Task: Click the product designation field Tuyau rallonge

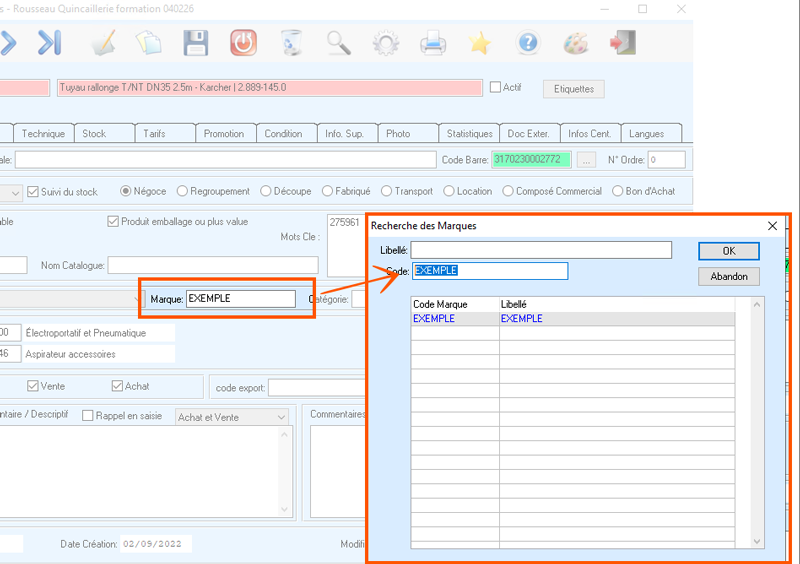Action: (x=270, y=88)
